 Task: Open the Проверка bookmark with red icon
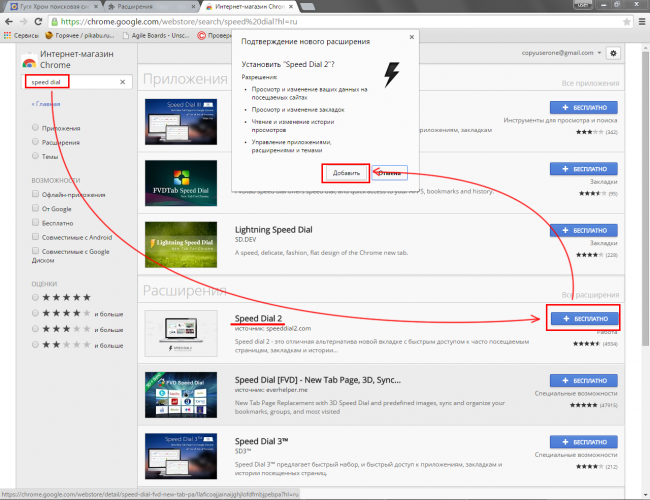[214, 36]
